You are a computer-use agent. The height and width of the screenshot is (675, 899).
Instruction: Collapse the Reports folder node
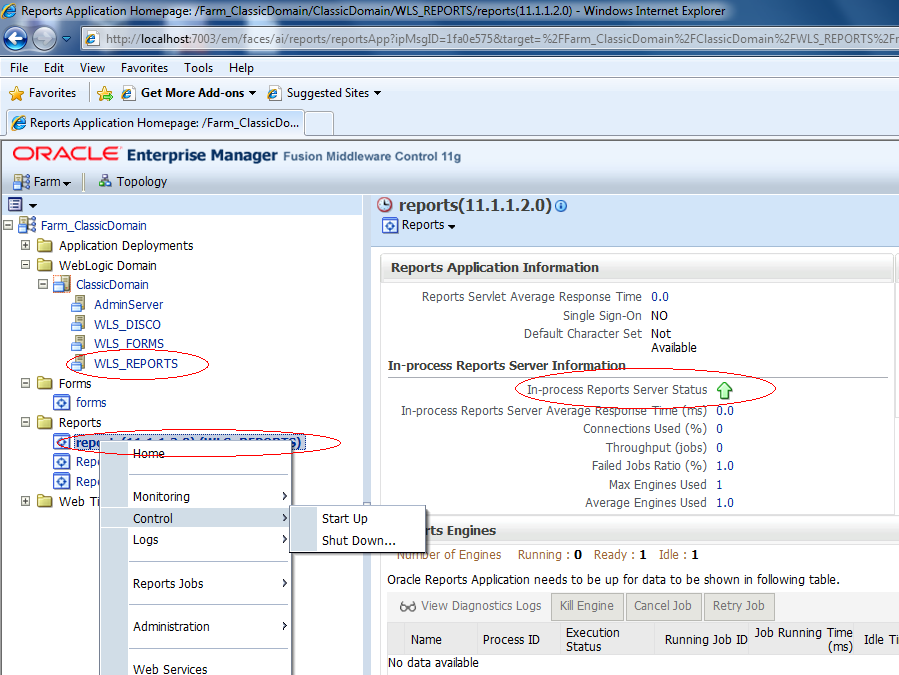click(25, 422)
